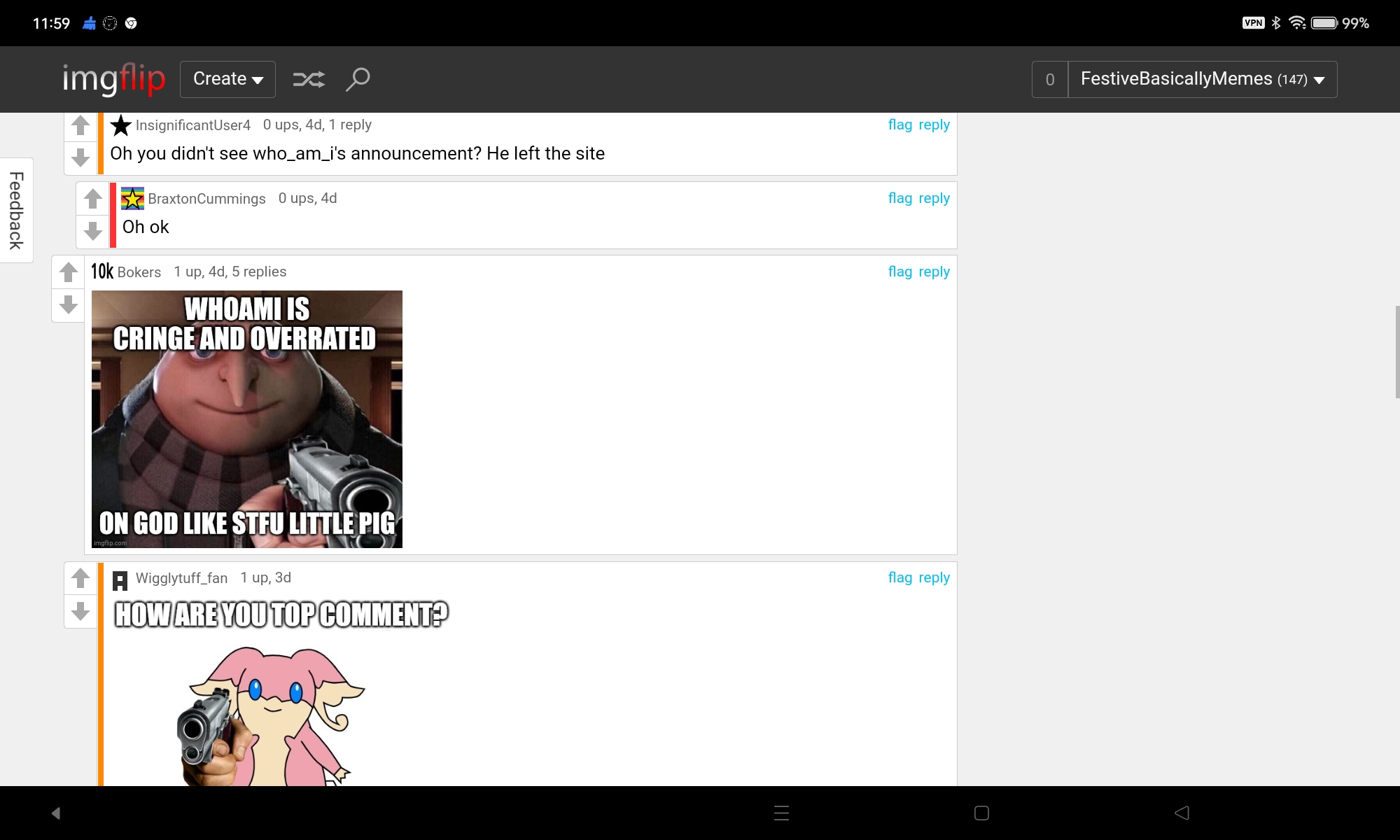
Task: Click the 10k badge beside Bokers
Action: pos(102,272)
